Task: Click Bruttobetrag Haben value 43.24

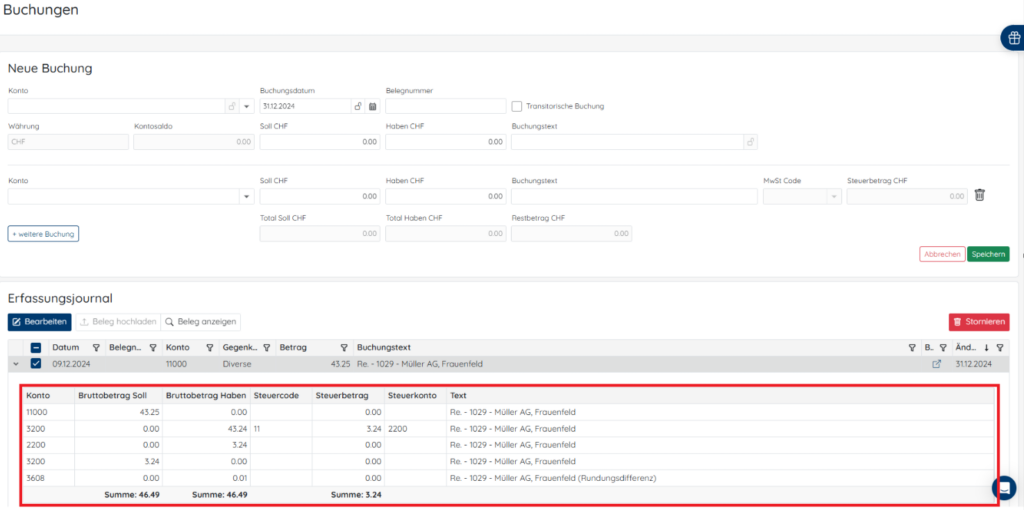Action: click(x=237, y=428)
